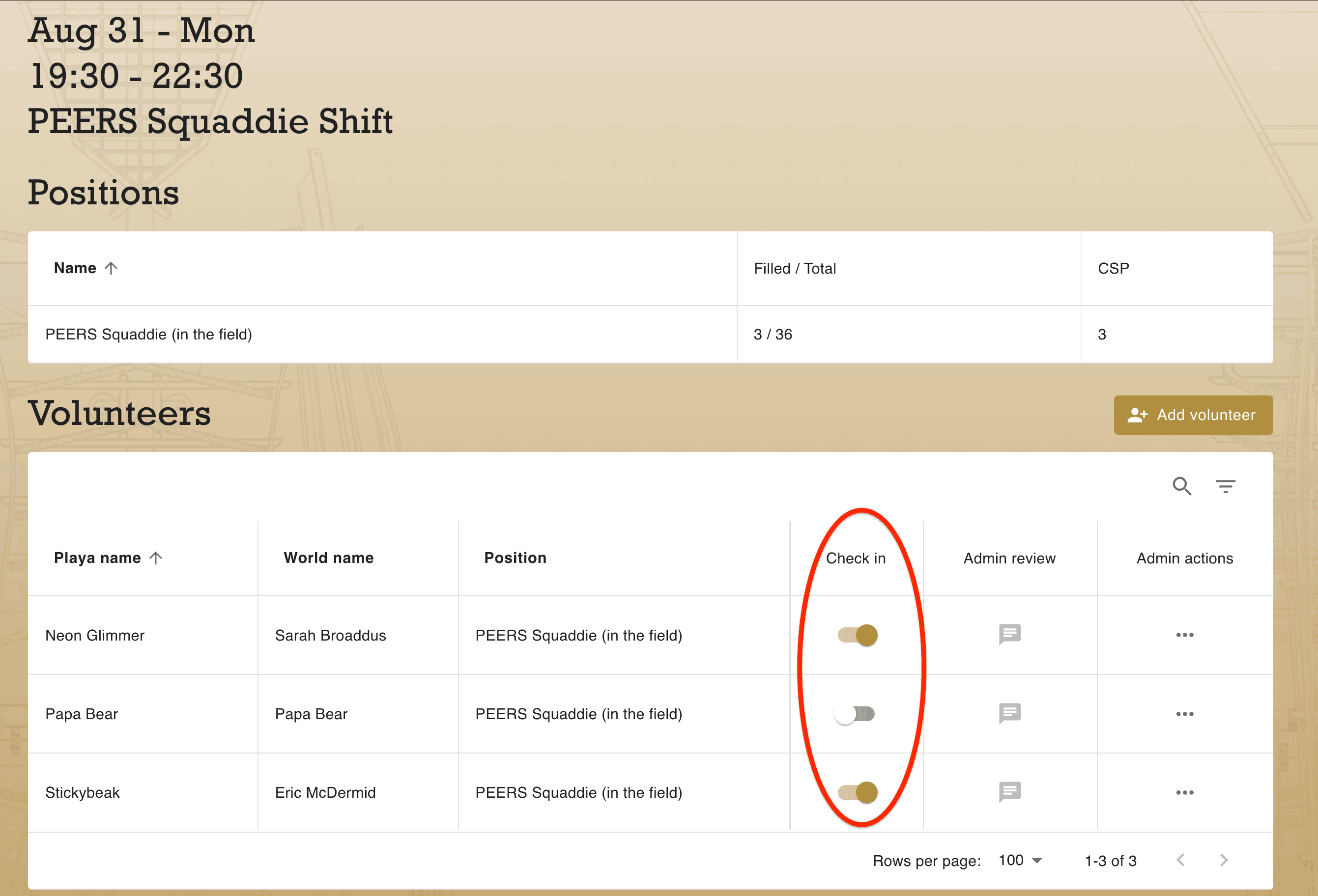The image size is (1318, 896).
Task: Click the Eric McDermid world name cell
Action: pyautogui.click(x=325, y=792)
